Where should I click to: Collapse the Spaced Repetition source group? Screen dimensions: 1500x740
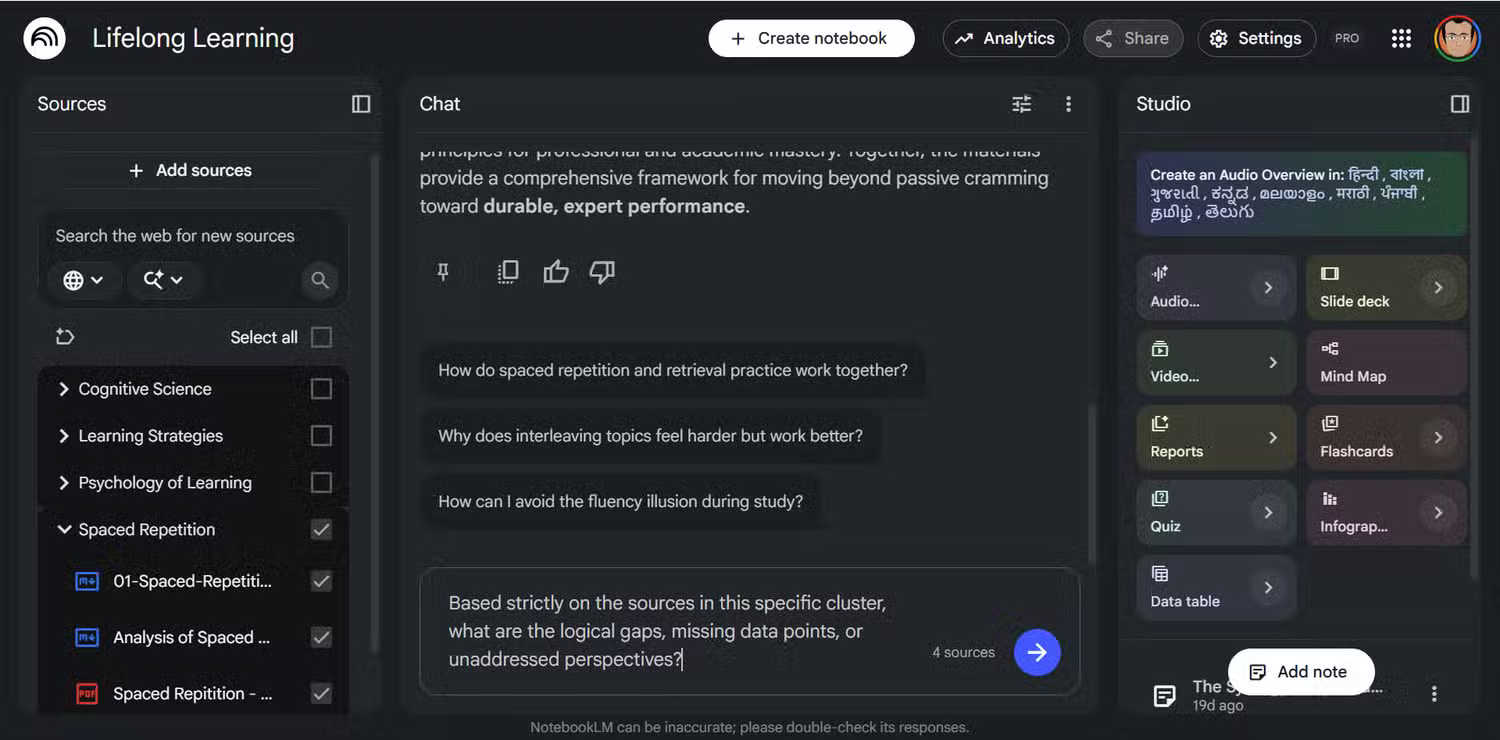pos(64,530)
